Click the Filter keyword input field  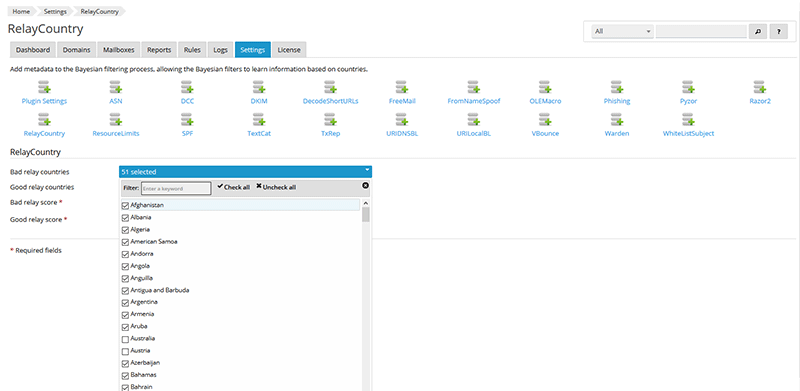tap(176, 188)
